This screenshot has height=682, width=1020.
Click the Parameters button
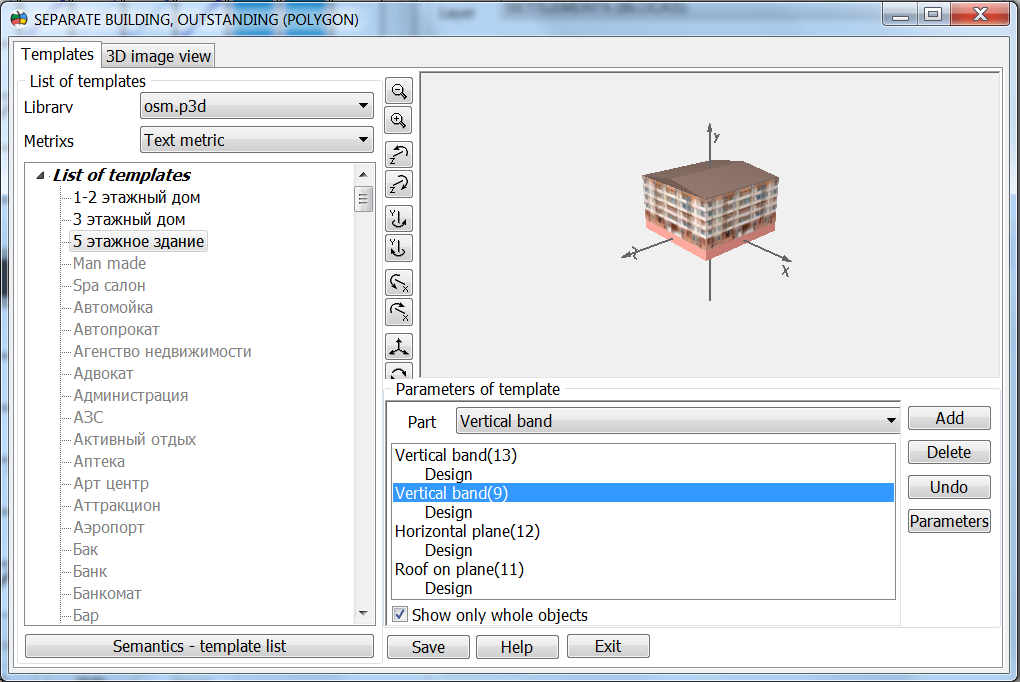click(x=948, y=521)
